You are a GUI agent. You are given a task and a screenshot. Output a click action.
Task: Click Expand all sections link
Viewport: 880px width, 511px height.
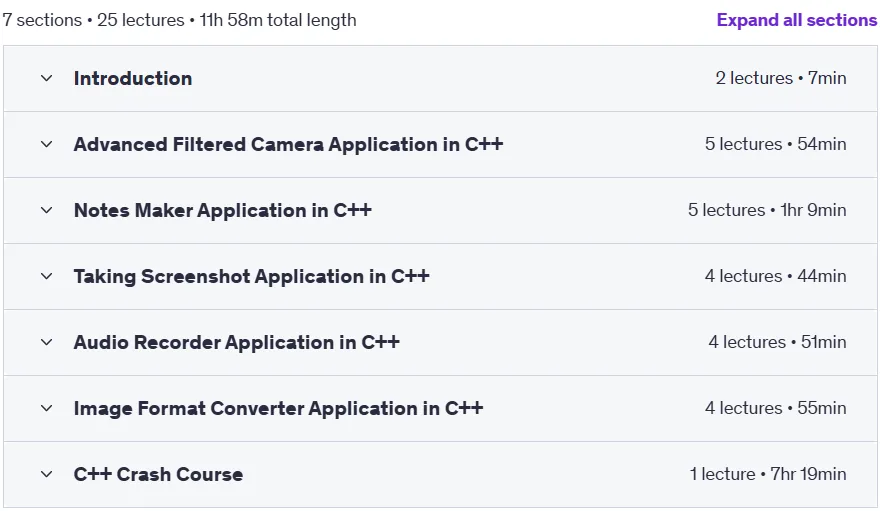796,20
